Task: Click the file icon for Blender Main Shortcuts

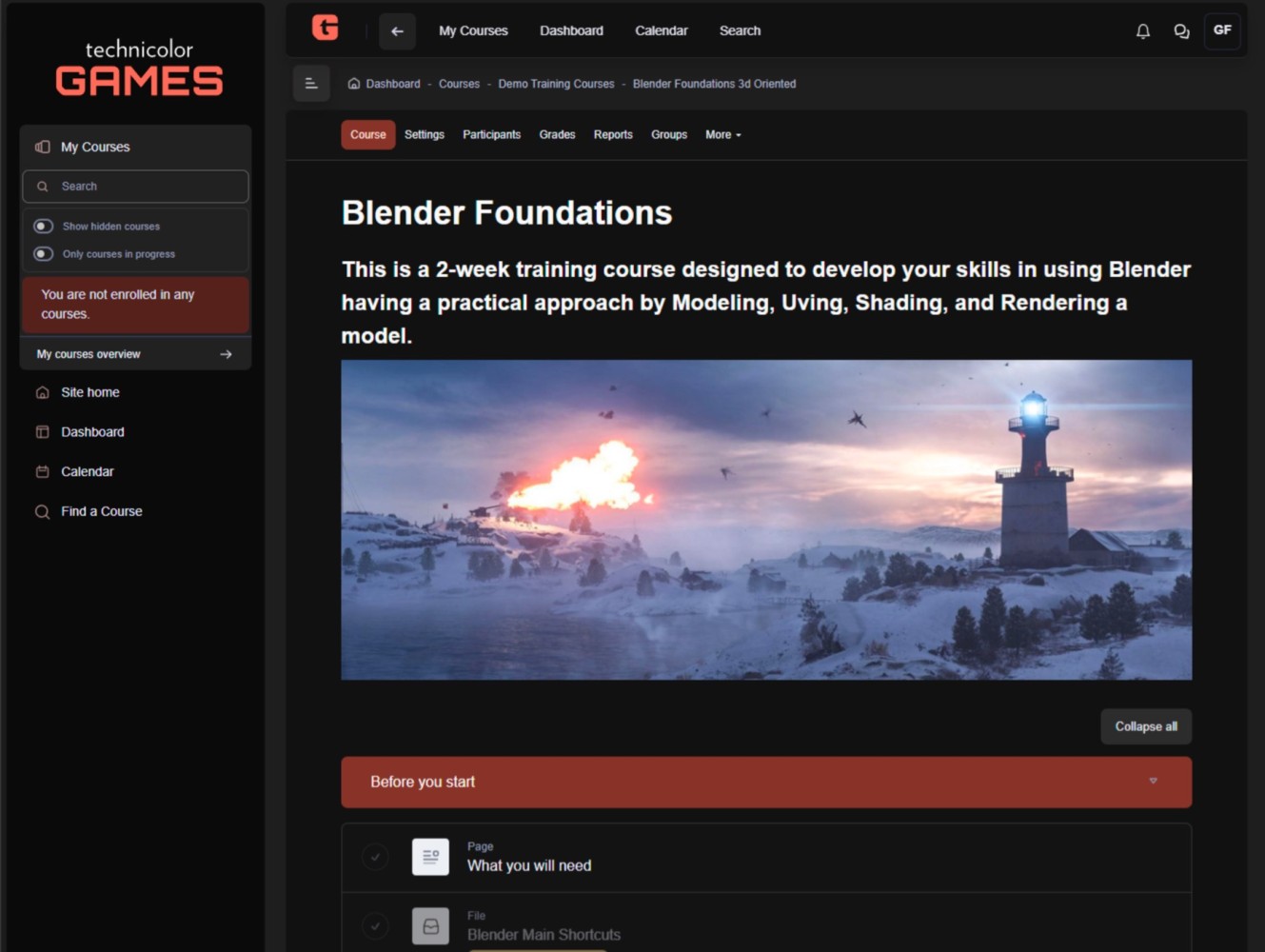Action: (x=430, y=926)
